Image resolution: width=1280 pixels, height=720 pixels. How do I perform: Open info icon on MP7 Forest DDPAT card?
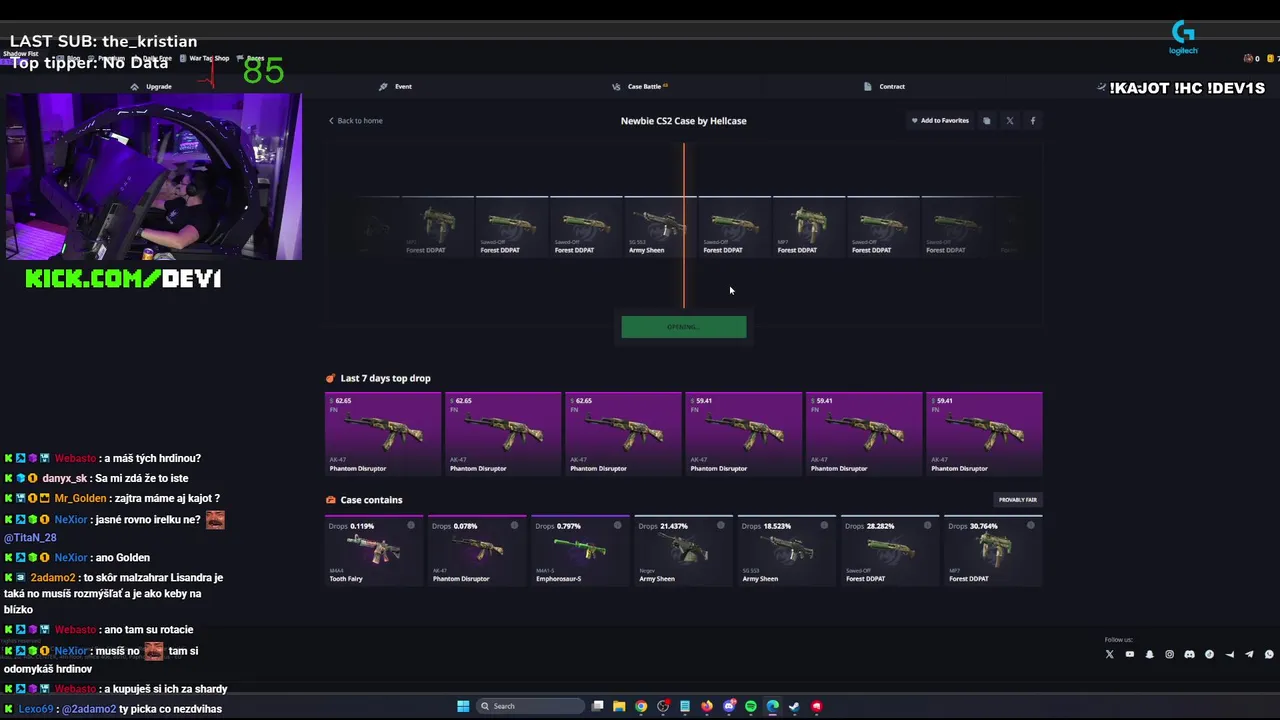pos(1030,525)
